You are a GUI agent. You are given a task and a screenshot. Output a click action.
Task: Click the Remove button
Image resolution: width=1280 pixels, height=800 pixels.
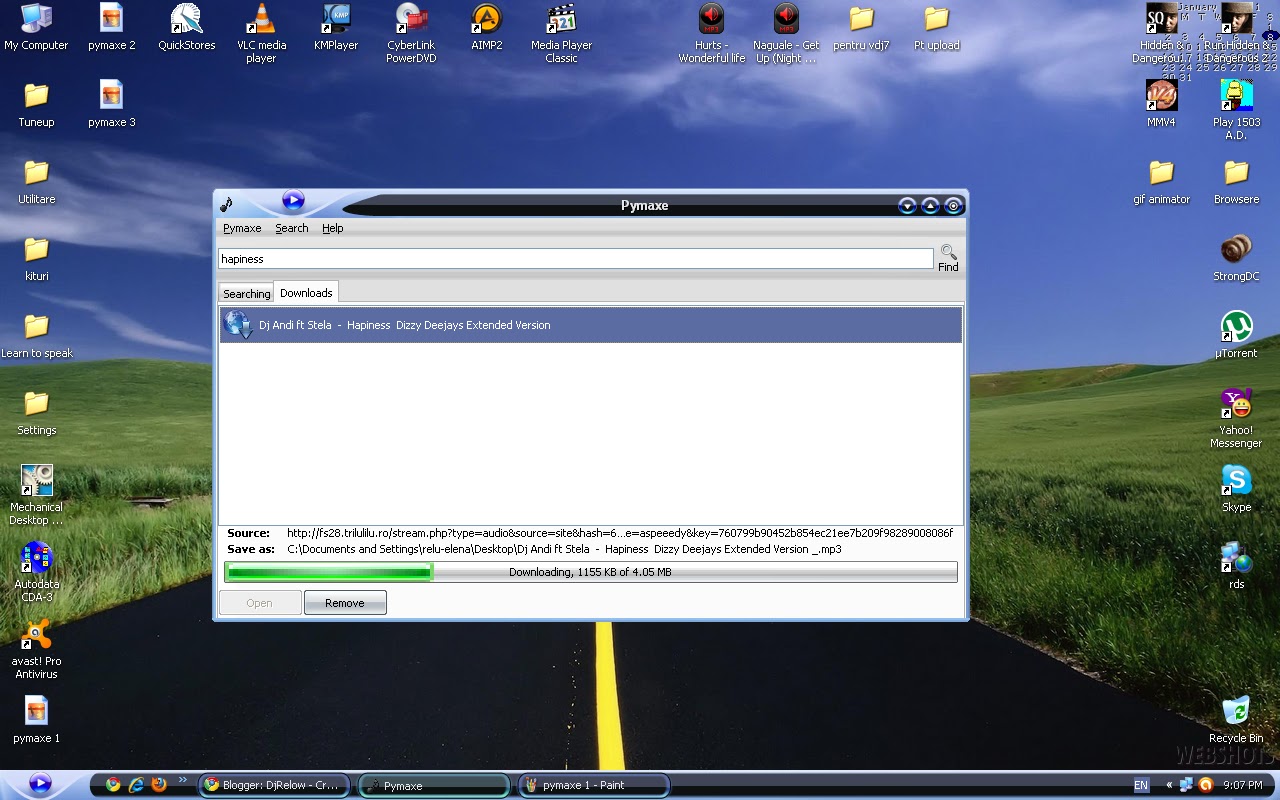(345, 603)
